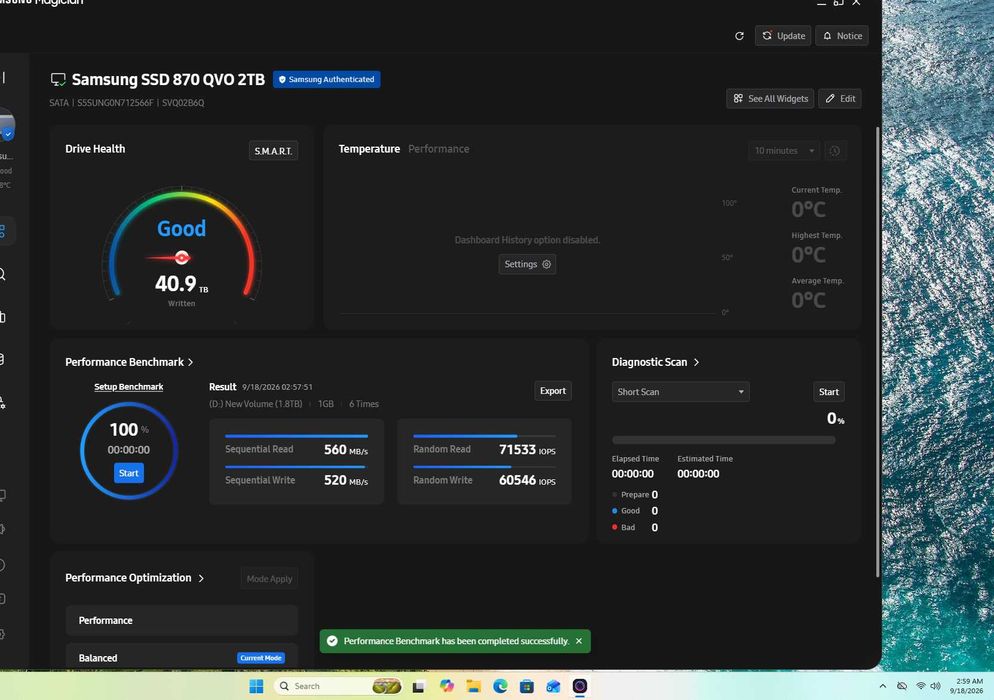The width and height of the screenshot is (994, 700).
Task: Click the Windows Start button
Action: pos(256,686)
